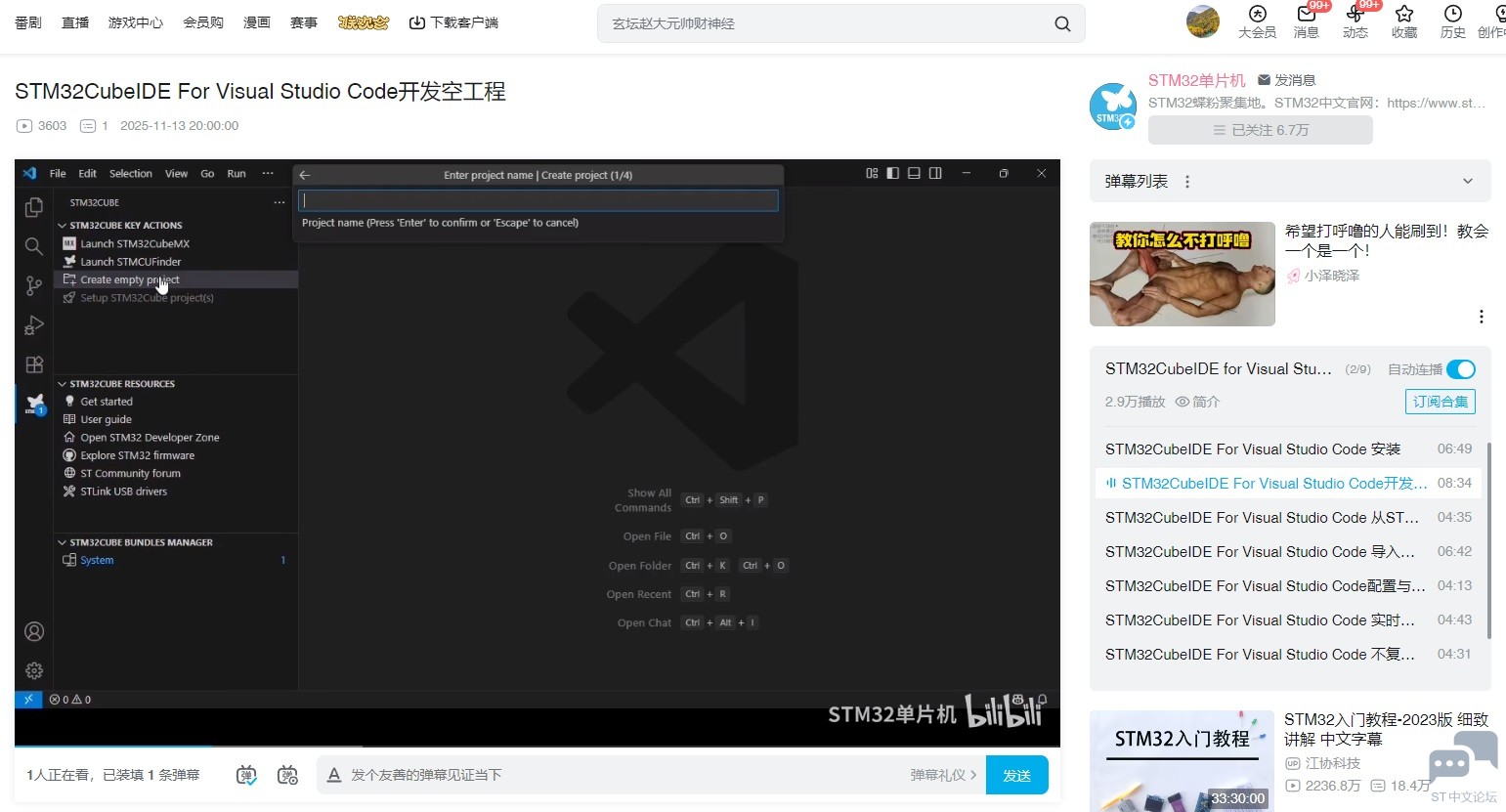This screenshot has height=812, width=1506.
Task: Toggle 自动连播 autoplay switch
Action: tap(1461, 369)
